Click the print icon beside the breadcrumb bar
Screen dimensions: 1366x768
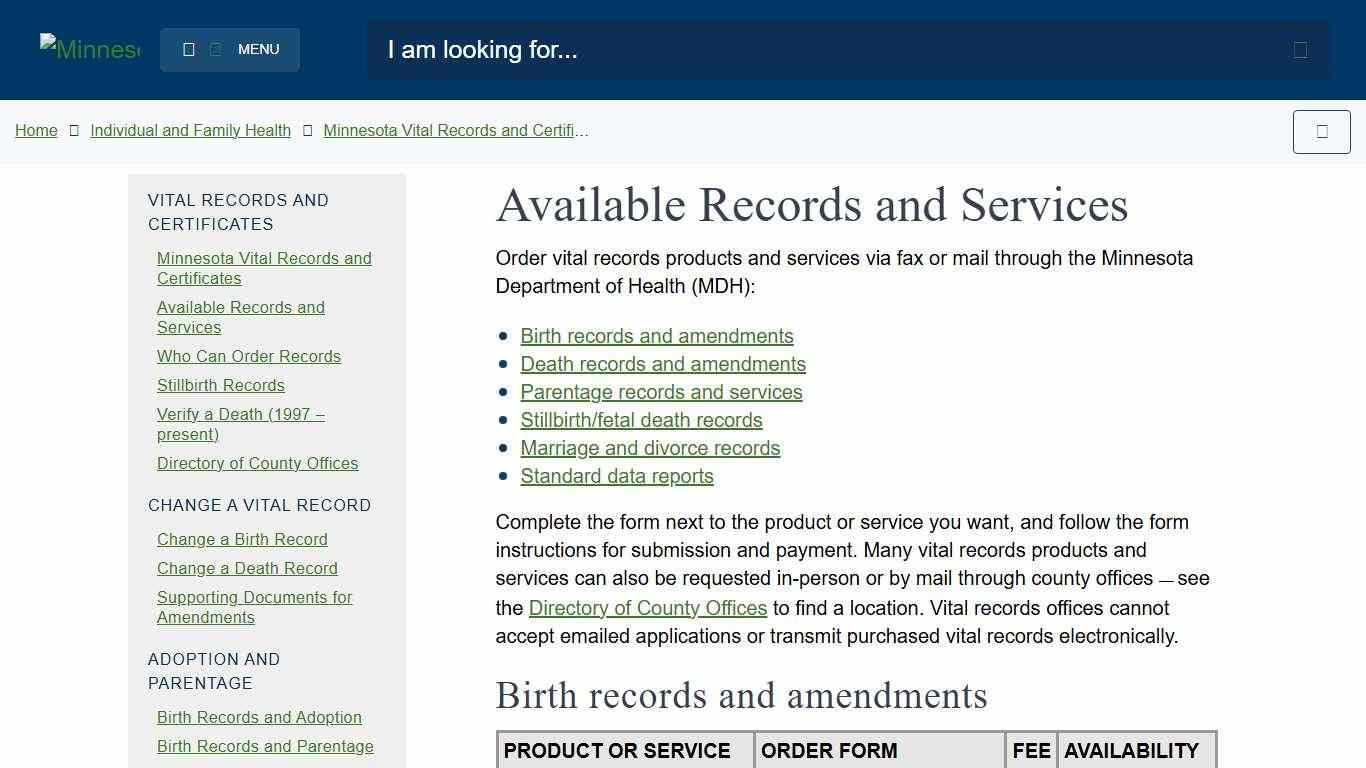pos(1321,131)
